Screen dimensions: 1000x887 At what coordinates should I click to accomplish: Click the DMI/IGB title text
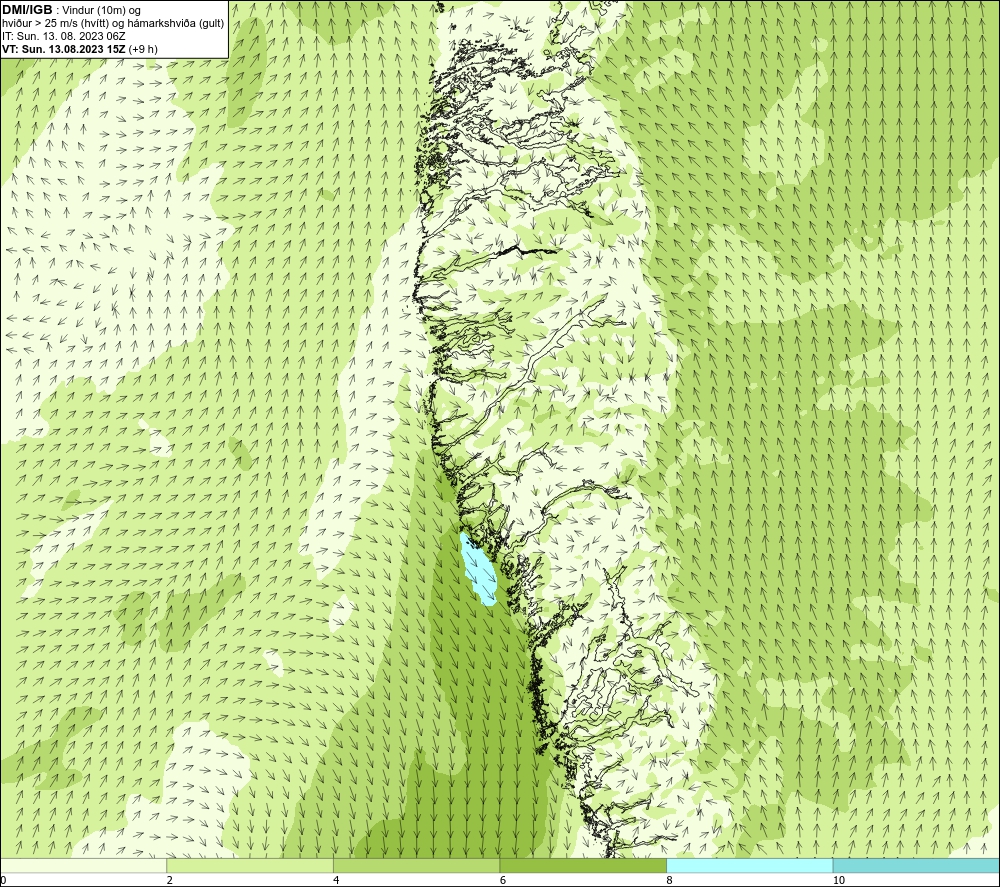[x=27, y=10]
